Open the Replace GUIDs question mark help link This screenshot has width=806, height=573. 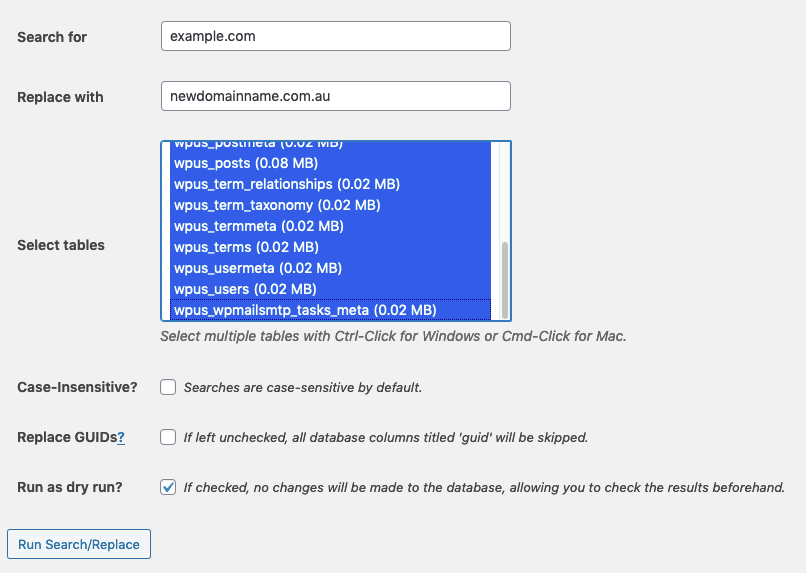pyautogui.click(x=121, y=437)
